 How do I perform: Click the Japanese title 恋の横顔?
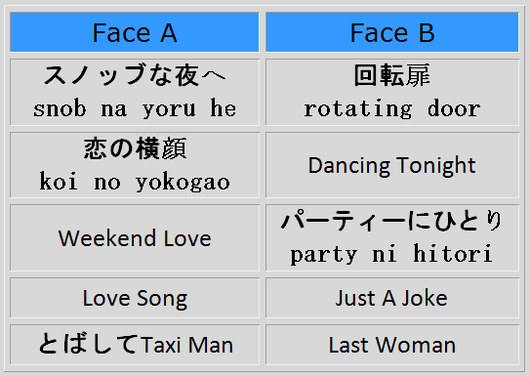click(x=135, y=148)
